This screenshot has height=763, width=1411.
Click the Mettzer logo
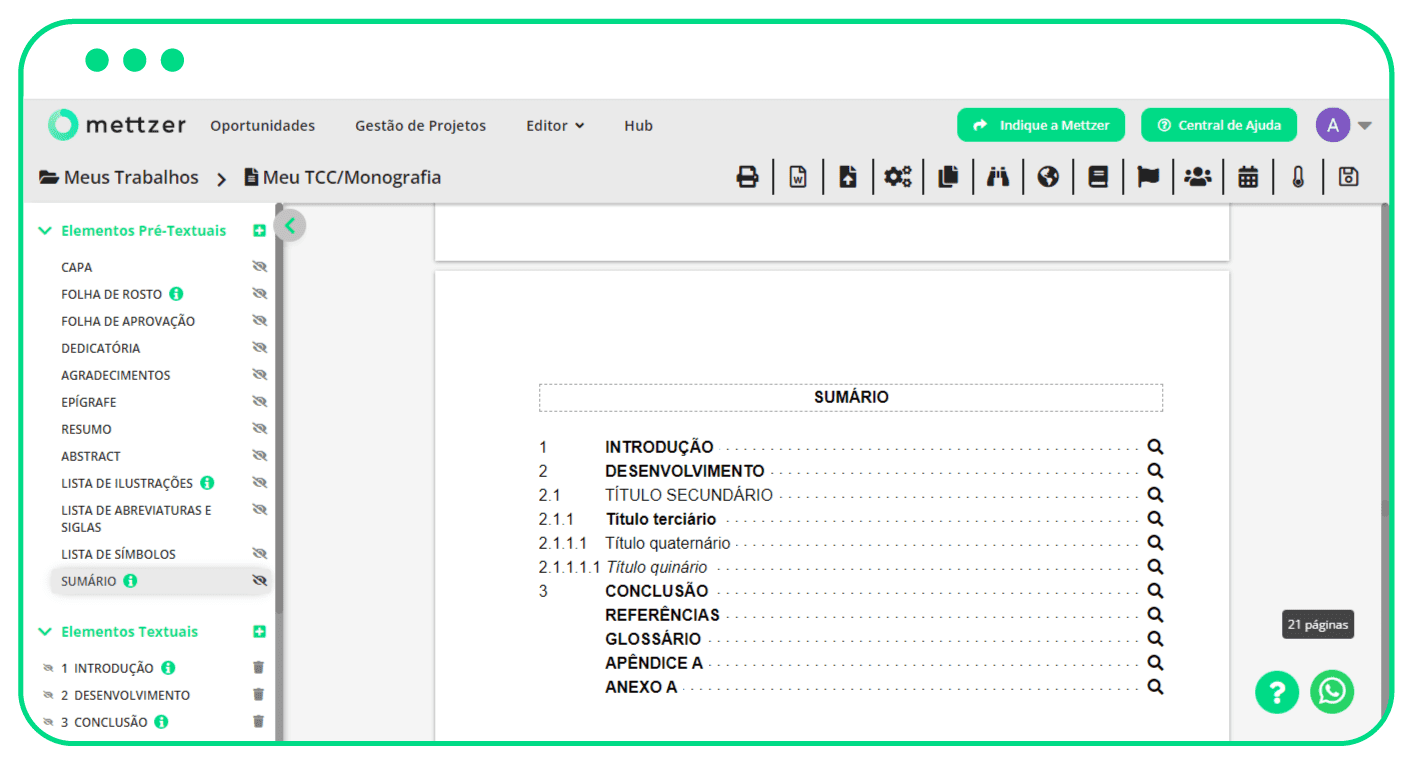pyautogui.click(x=116, y=125)
